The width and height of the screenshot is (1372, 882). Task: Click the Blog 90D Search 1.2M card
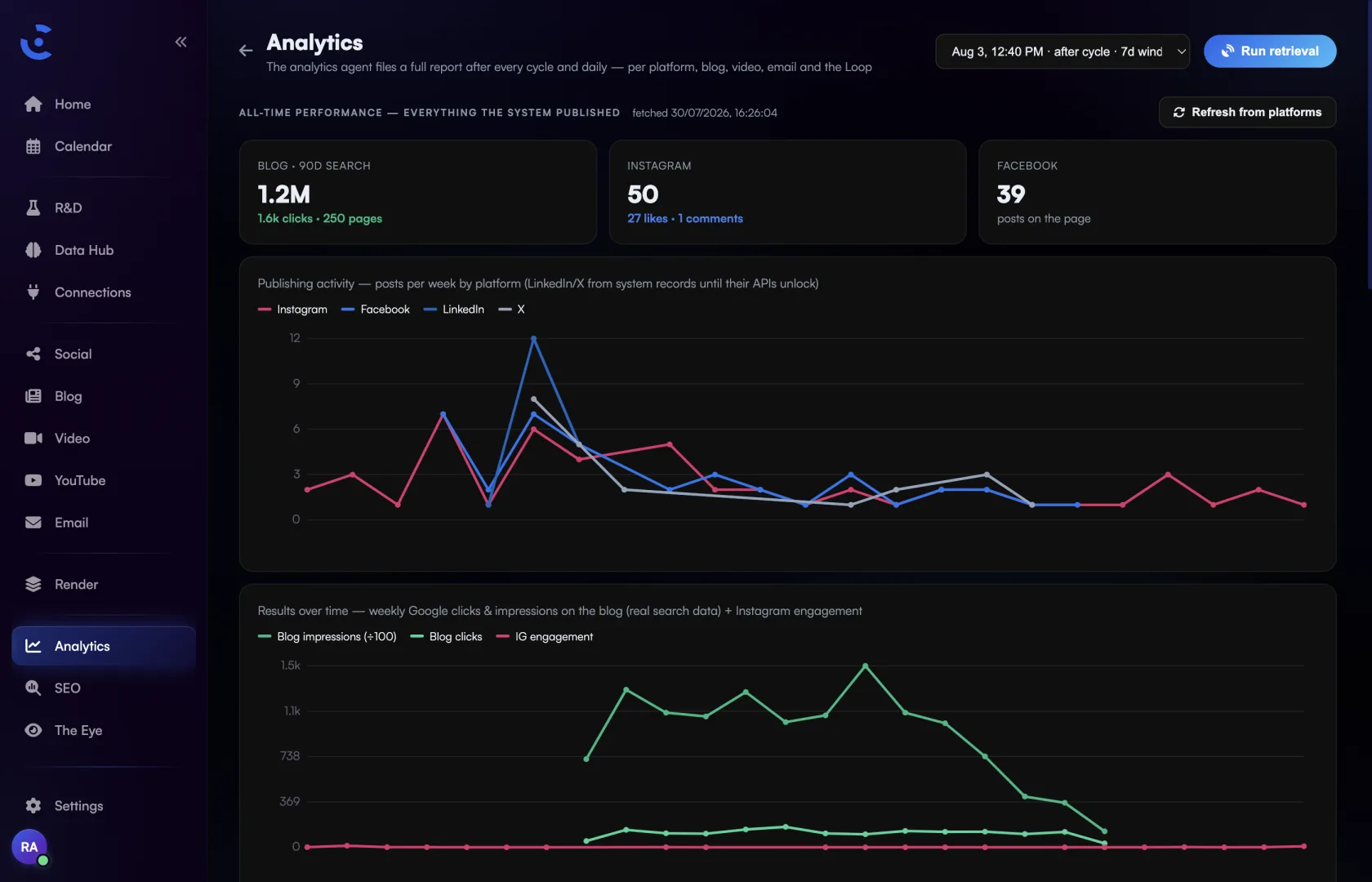pyautogui.click(x=418, y=192)
